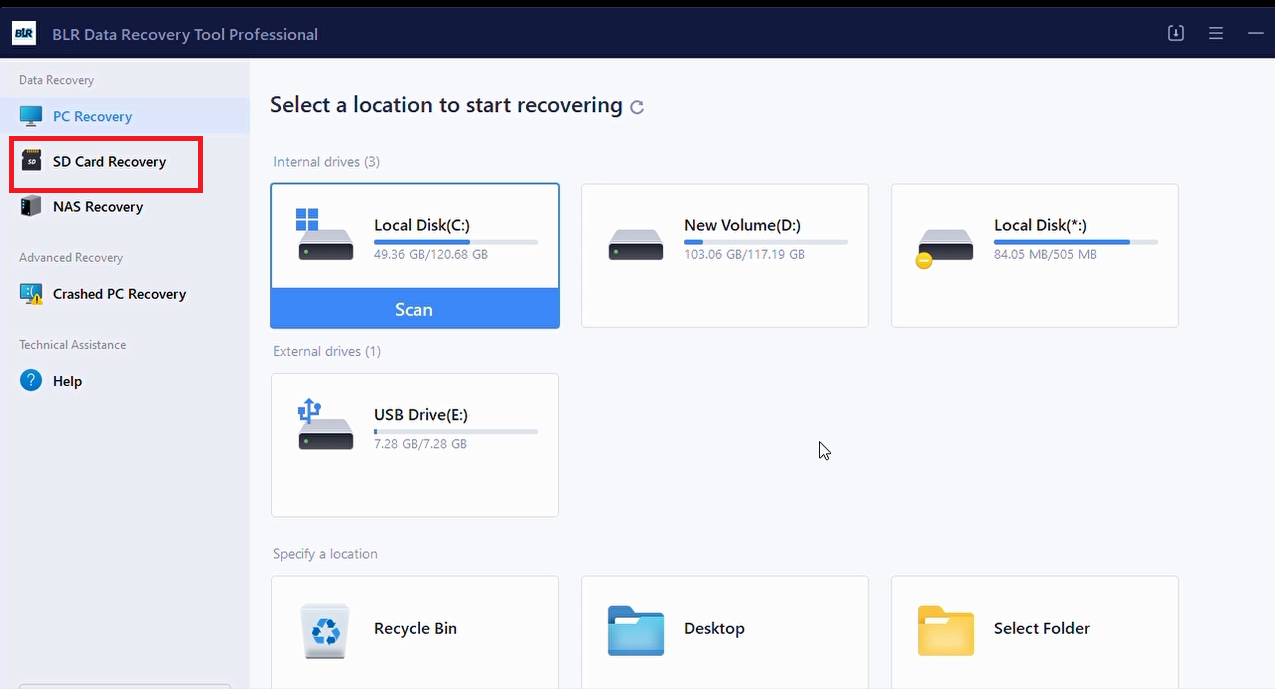Screen dimensions: 1275x689
Task: Click the New Volume(D:) drive icon
Action: click(636, 244)
